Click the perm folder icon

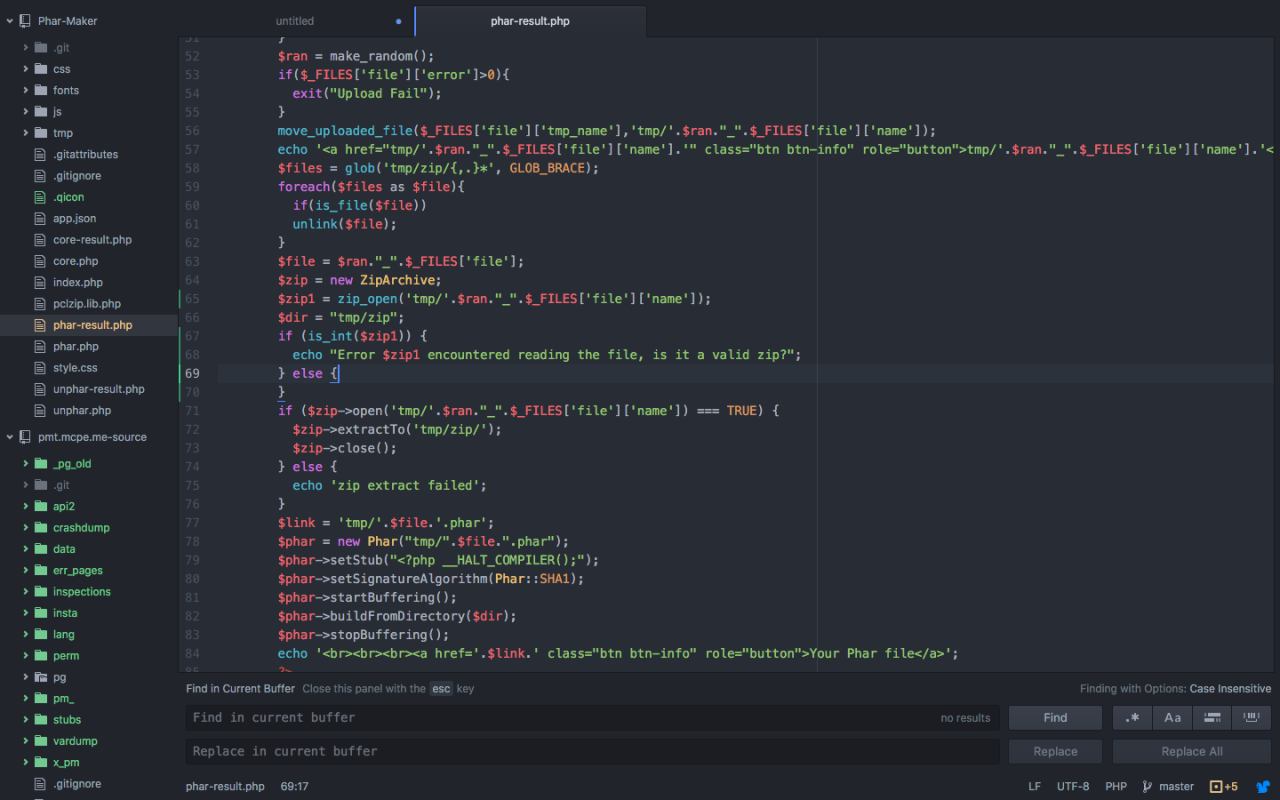41,655
